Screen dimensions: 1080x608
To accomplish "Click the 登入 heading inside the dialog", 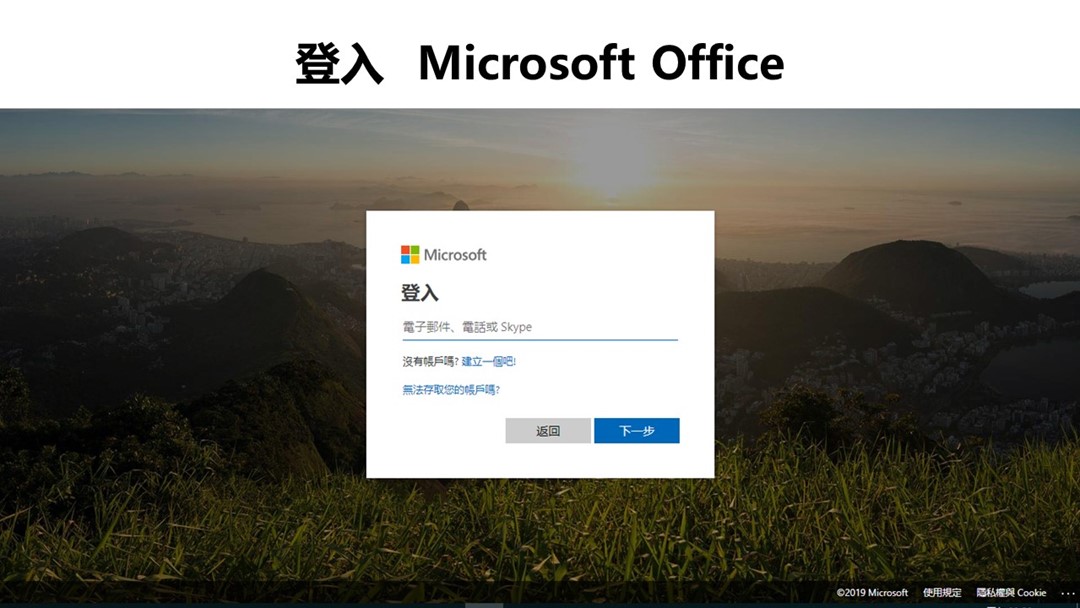I will 419,293.
